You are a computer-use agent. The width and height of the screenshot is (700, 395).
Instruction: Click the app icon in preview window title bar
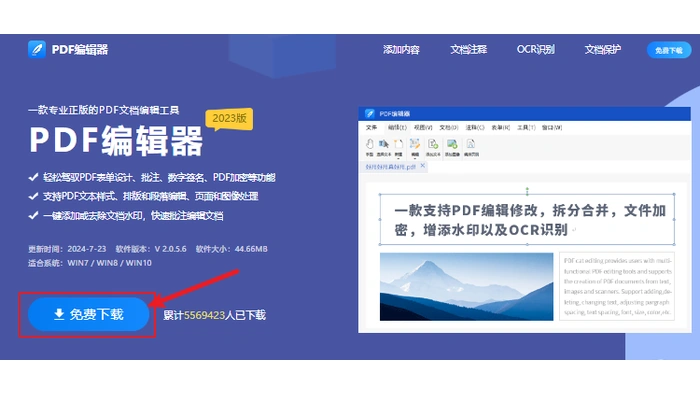coord(369,113)
